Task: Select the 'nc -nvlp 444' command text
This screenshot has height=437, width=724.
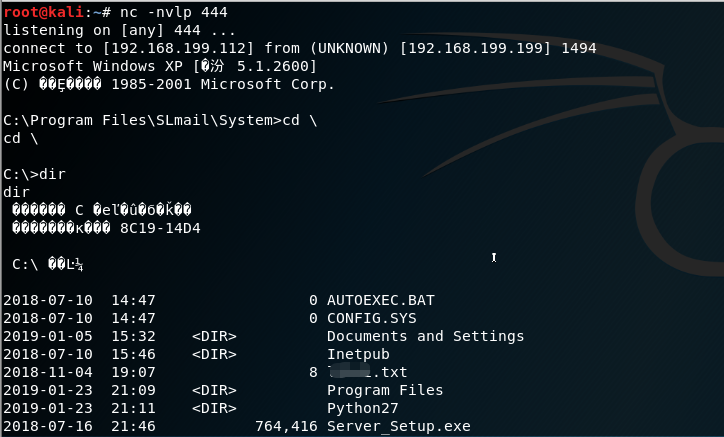Action: 174,12
